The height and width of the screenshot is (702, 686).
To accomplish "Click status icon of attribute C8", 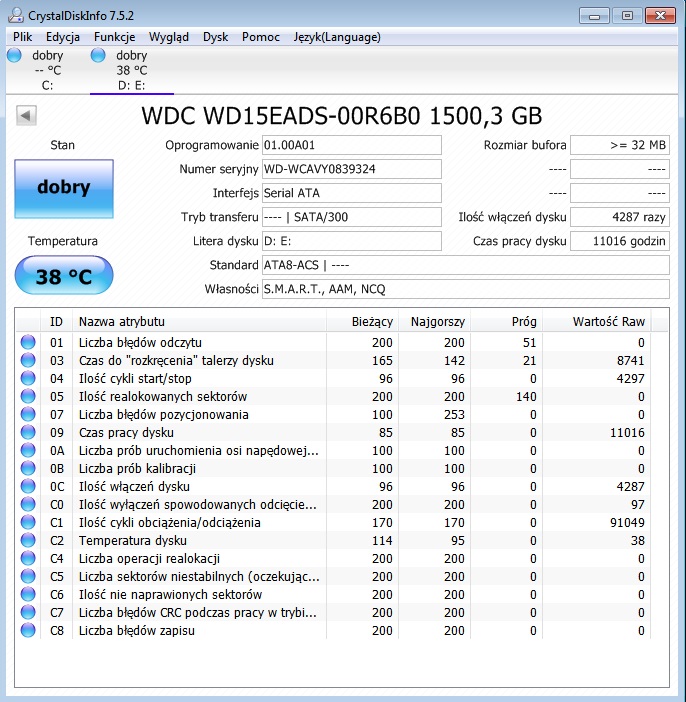I will (x=28, y=630).
